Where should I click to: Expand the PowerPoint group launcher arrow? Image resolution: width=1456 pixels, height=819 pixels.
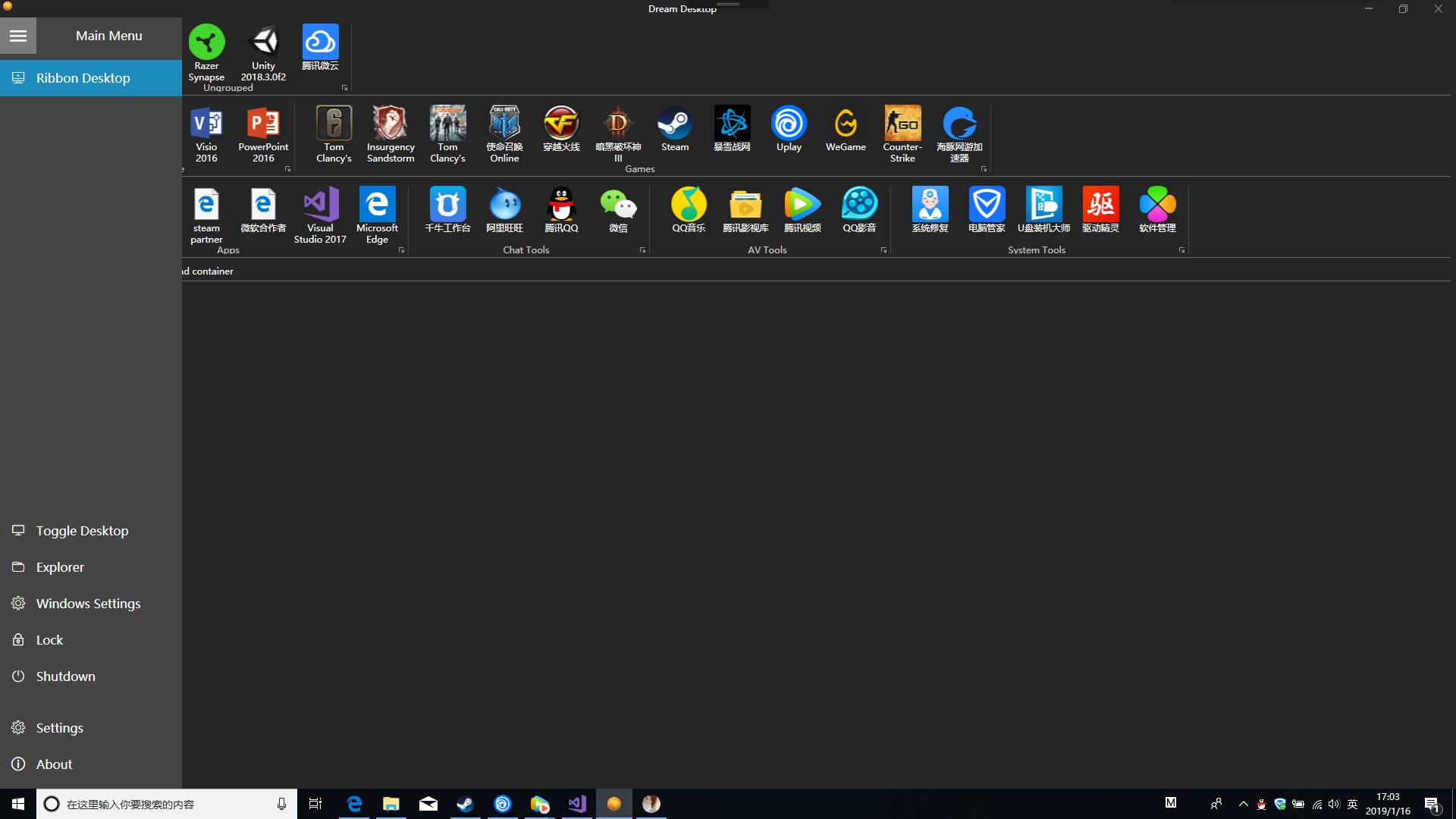287,169
